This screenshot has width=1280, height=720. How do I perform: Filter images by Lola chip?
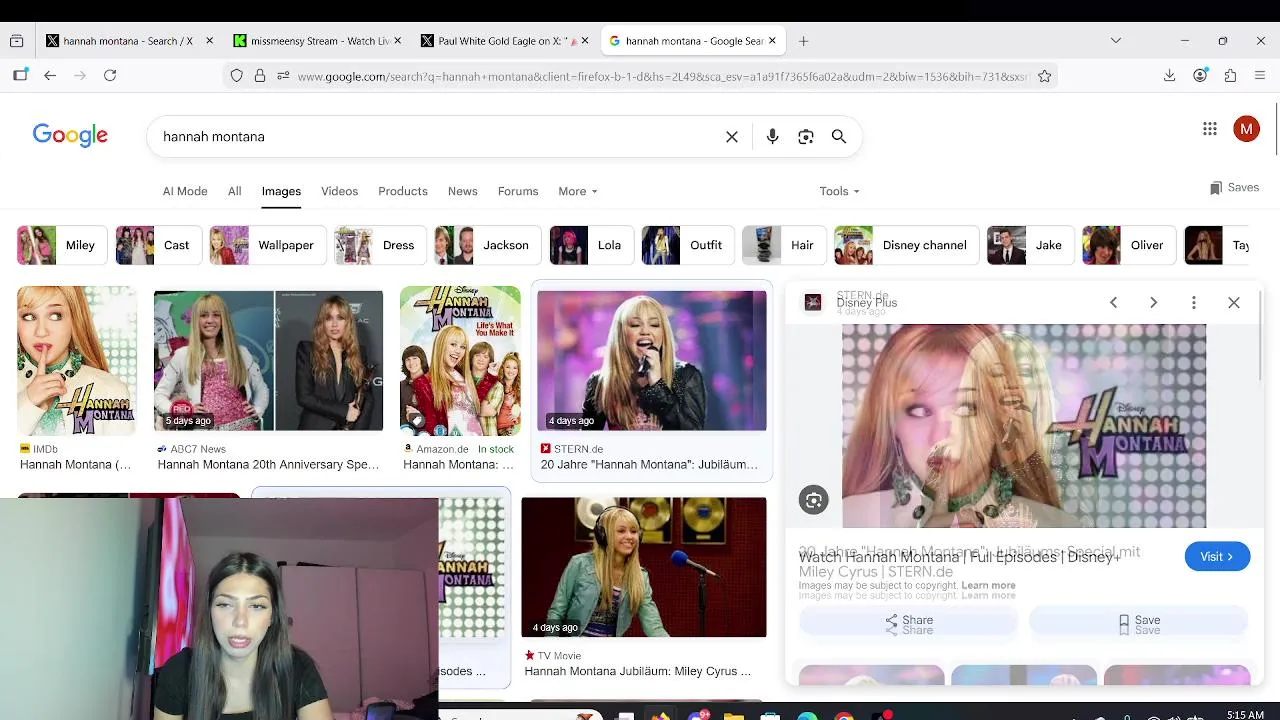point(590,245)
